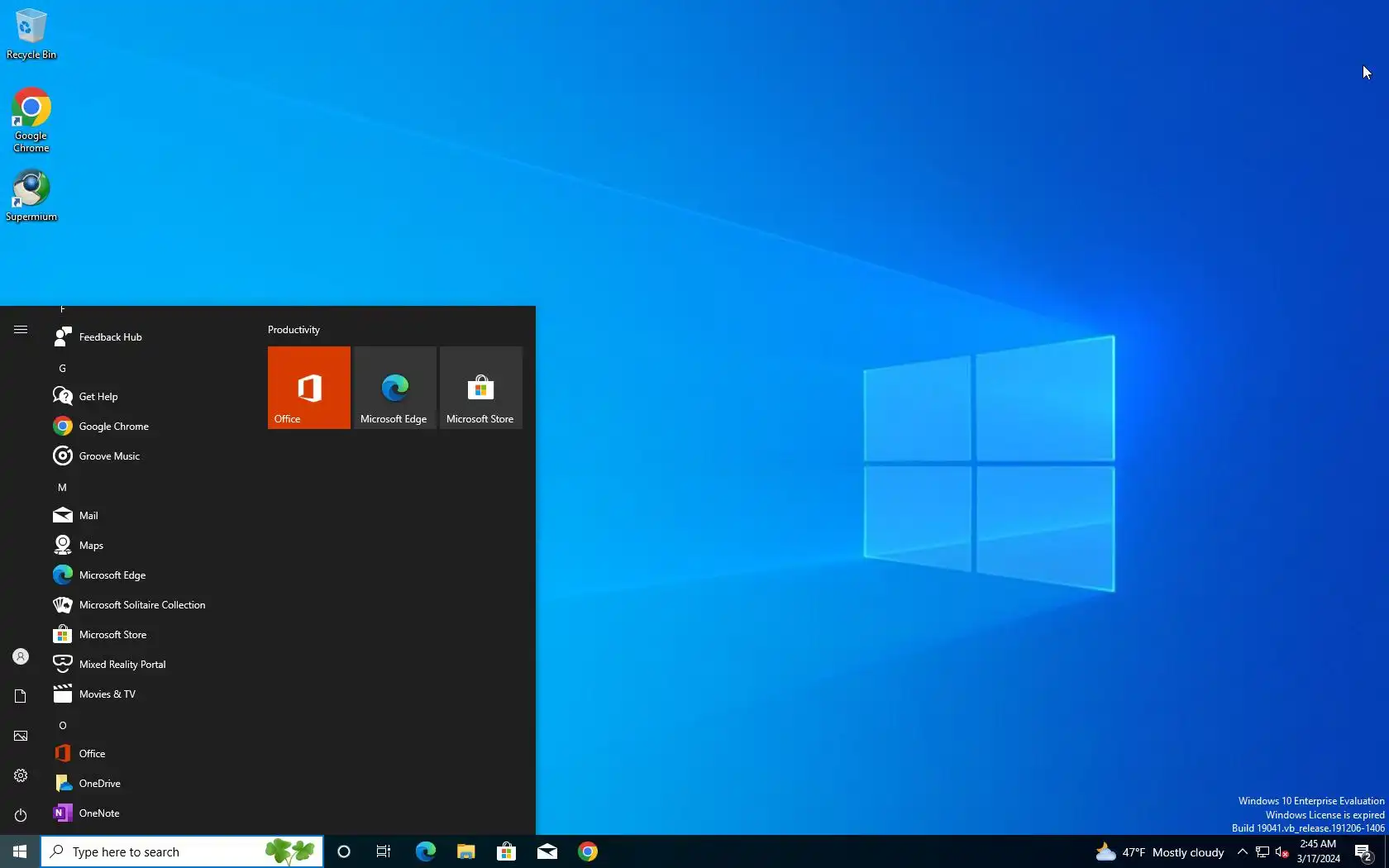
Task: Open Microsoft Edge in the Start app list
Action: 149,575
